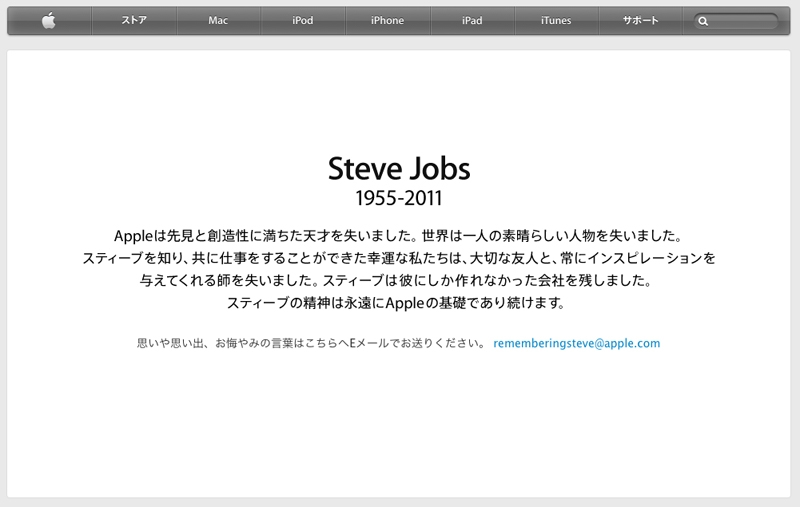Open the Mac nav item
800x507 pixels.
(x=218, y=21)
